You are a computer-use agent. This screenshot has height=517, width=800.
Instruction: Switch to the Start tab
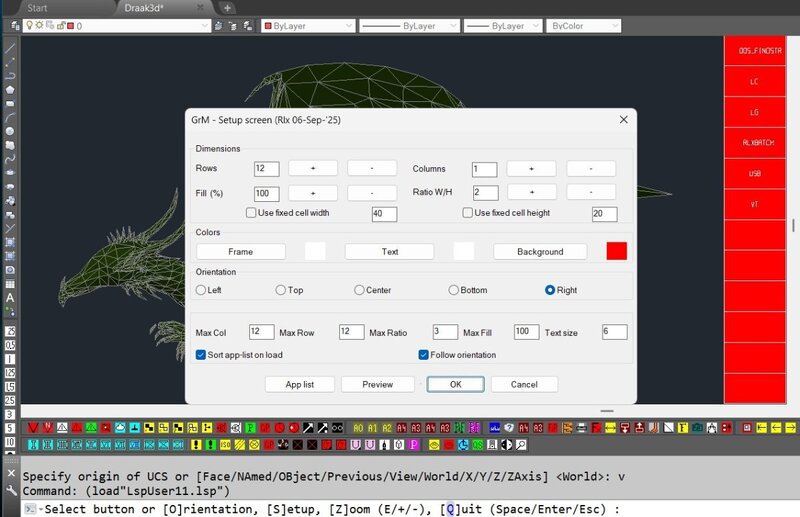pyautogui.click(x=37, y=8)
